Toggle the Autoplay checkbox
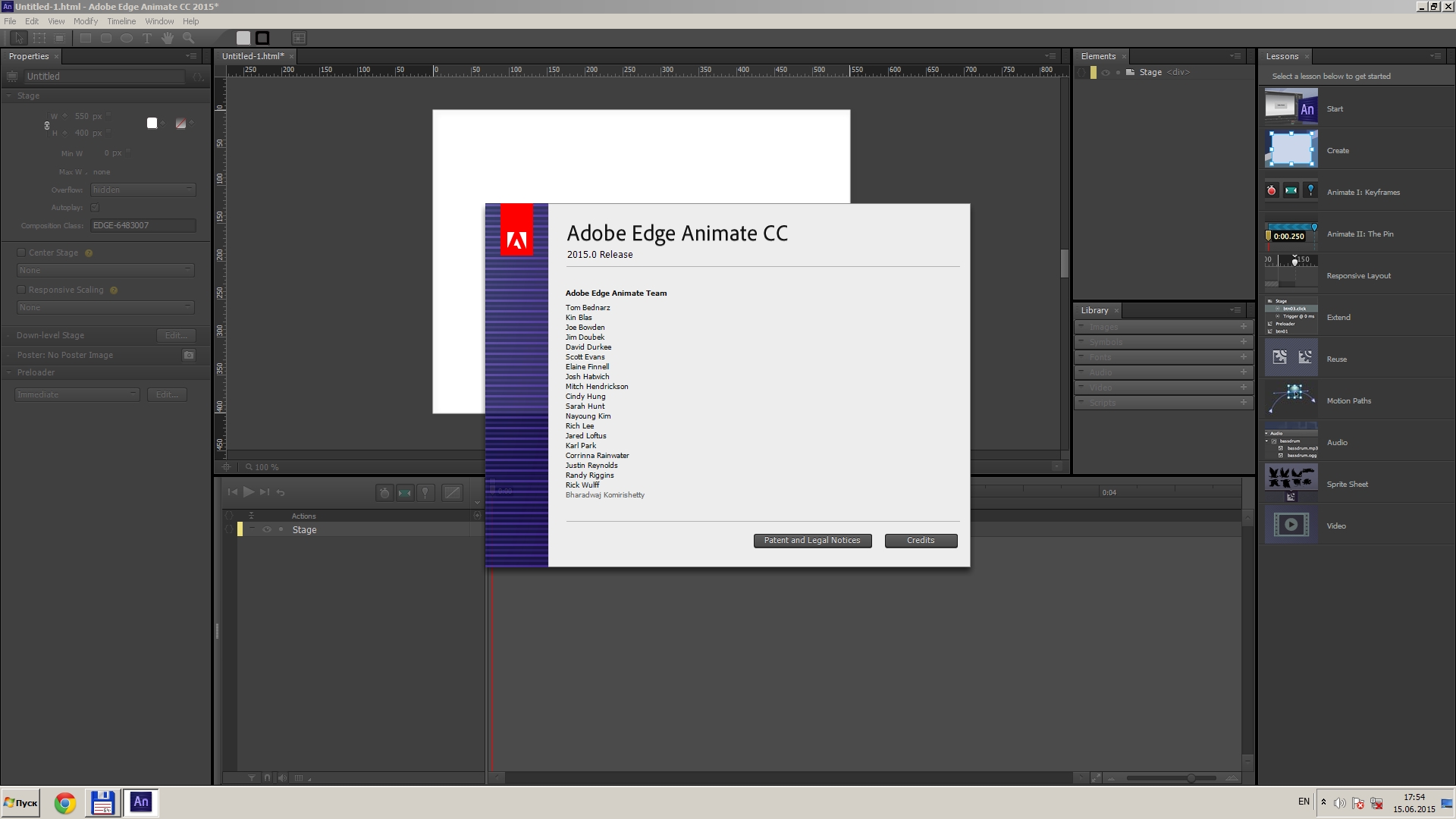Image resolution: width=1456 pixels, height=819 pixels. 95,208
